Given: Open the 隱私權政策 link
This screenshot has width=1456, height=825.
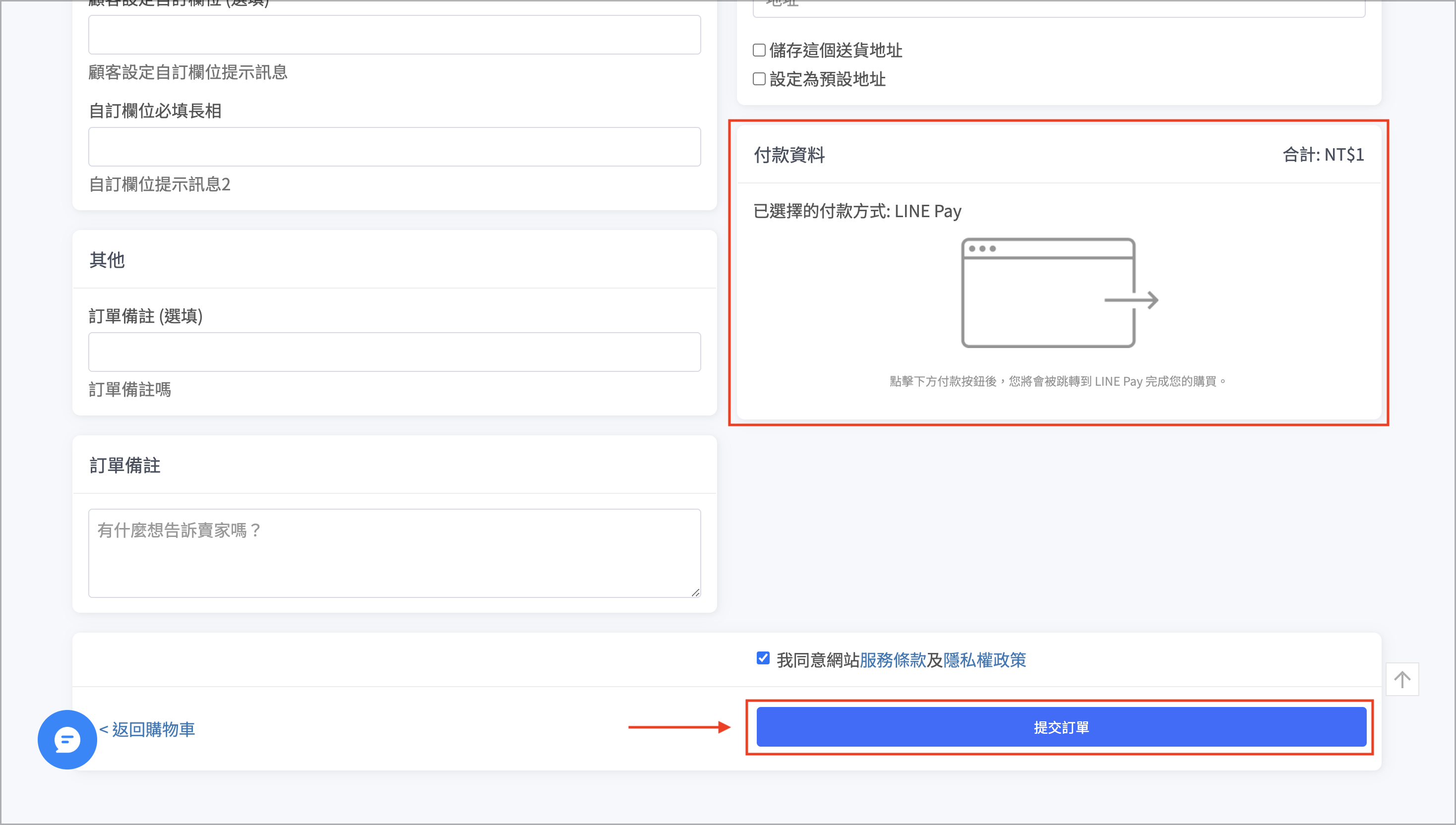Looking at the screenshot, I should pos(984,659).
